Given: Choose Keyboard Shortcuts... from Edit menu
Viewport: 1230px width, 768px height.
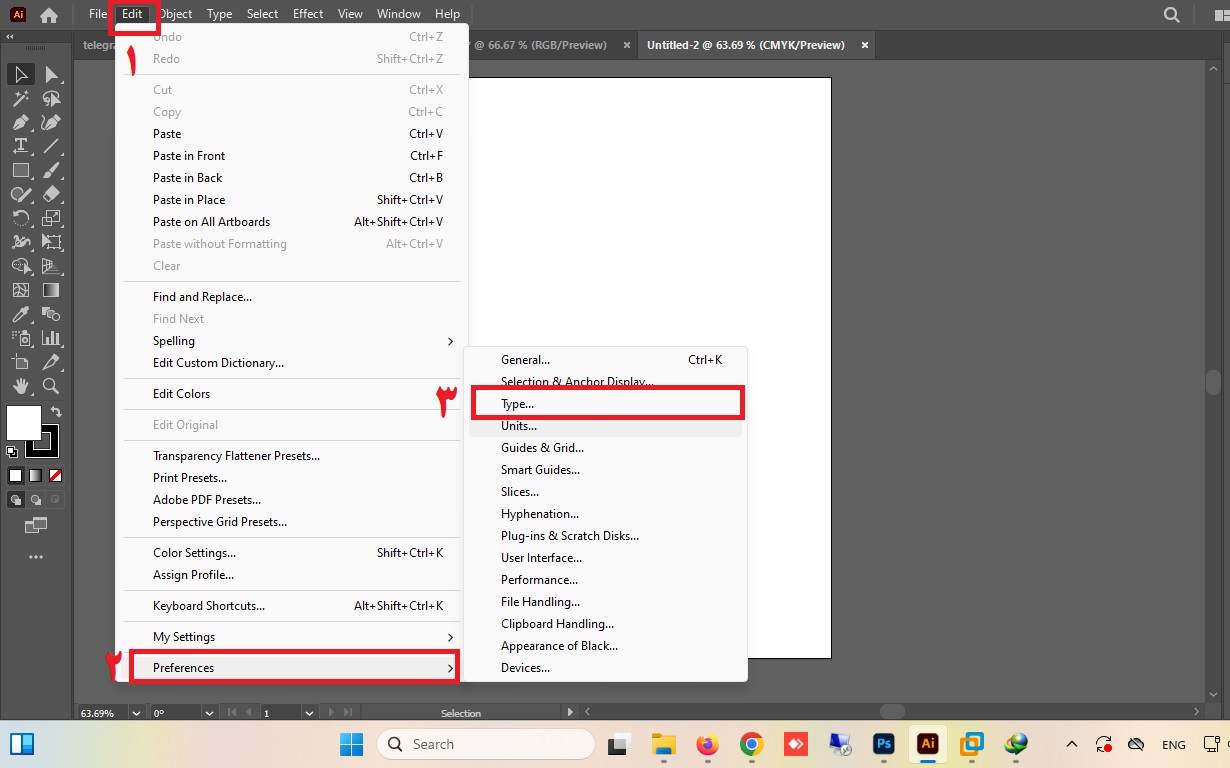Looking at the screenshot, I should pos(209,606).
